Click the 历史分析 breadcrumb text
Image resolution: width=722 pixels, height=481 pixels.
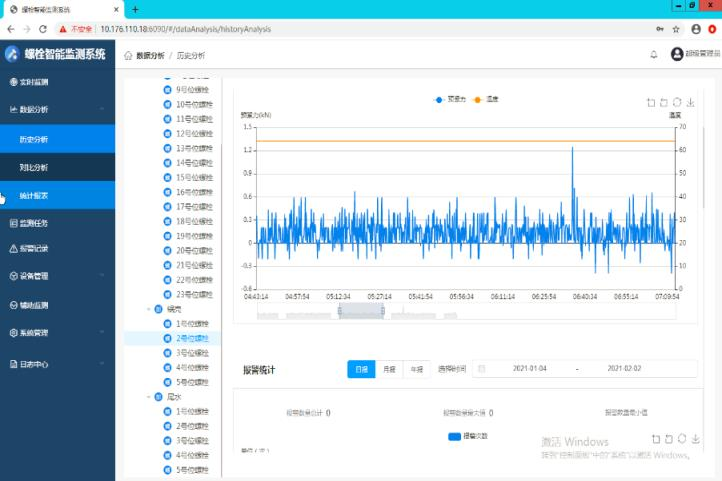tap(191, 56)
